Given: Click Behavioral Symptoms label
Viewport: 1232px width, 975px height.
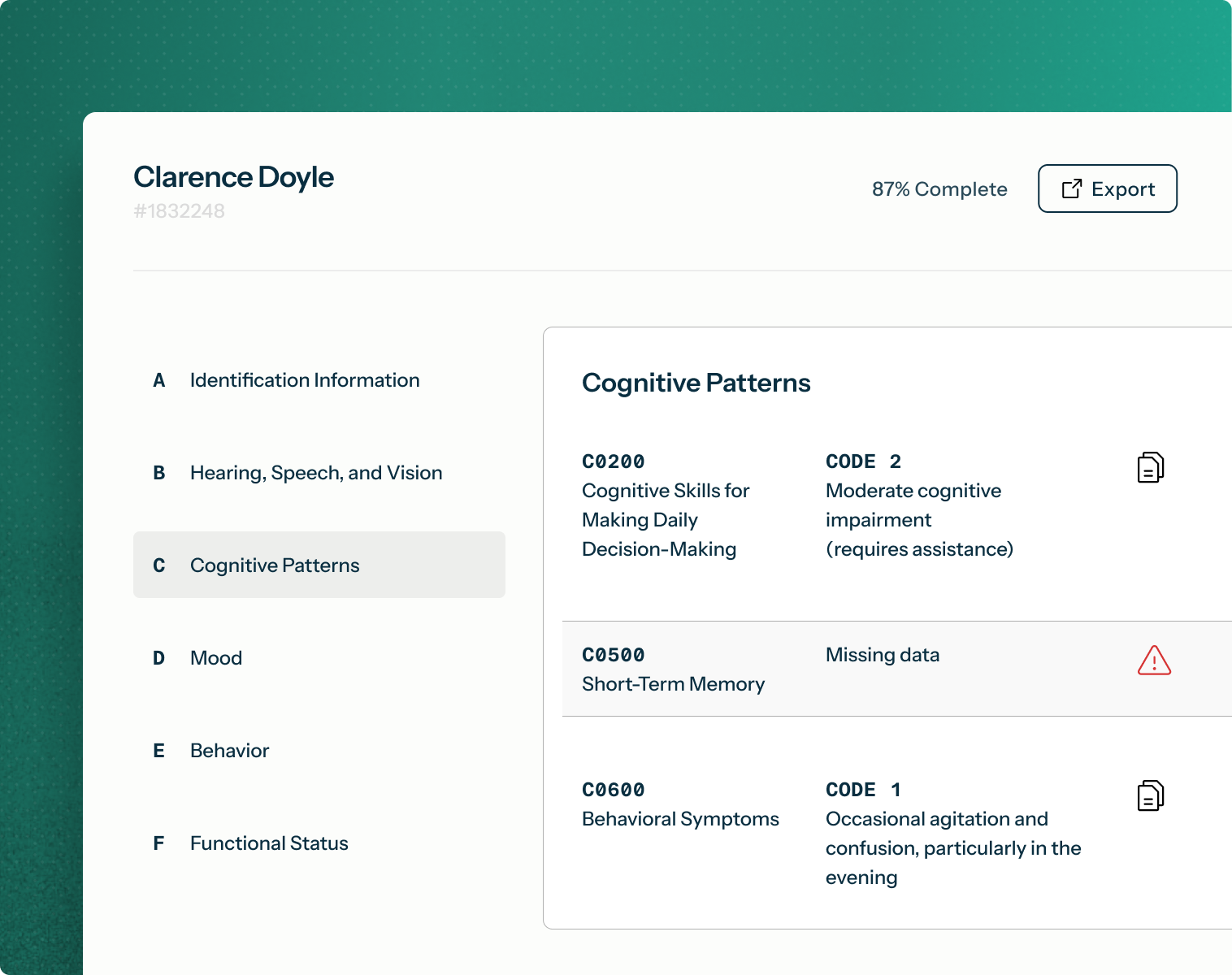Looking at the screenshot, I should click(680, 819).
